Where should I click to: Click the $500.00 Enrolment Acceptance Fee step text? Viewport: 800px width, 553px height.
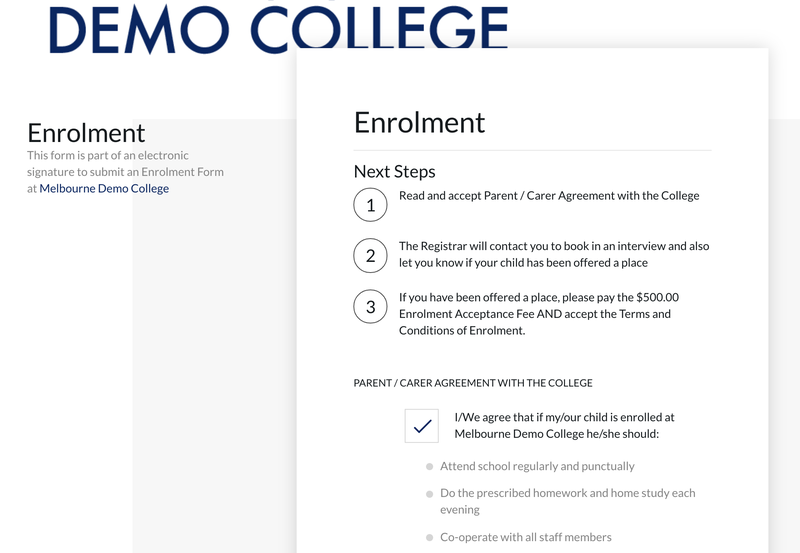(539, 314)
